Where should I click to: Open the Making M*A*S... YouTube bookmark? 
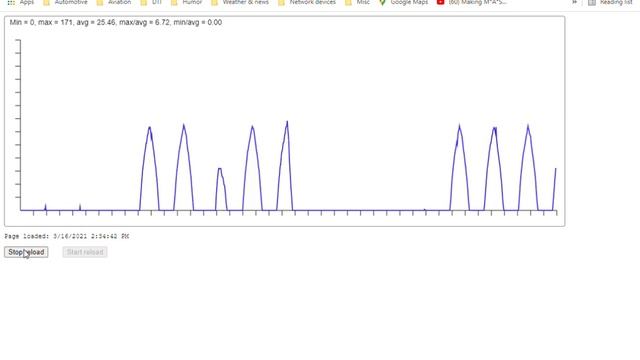(472, 2)
